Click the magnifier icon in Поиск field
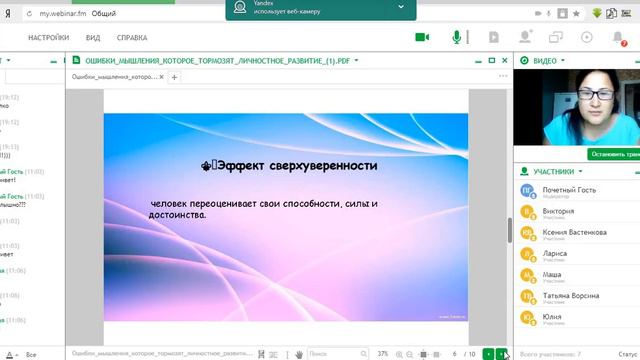Image resolution: width=640 pixels, height=360 pixels. coord(364,354)
